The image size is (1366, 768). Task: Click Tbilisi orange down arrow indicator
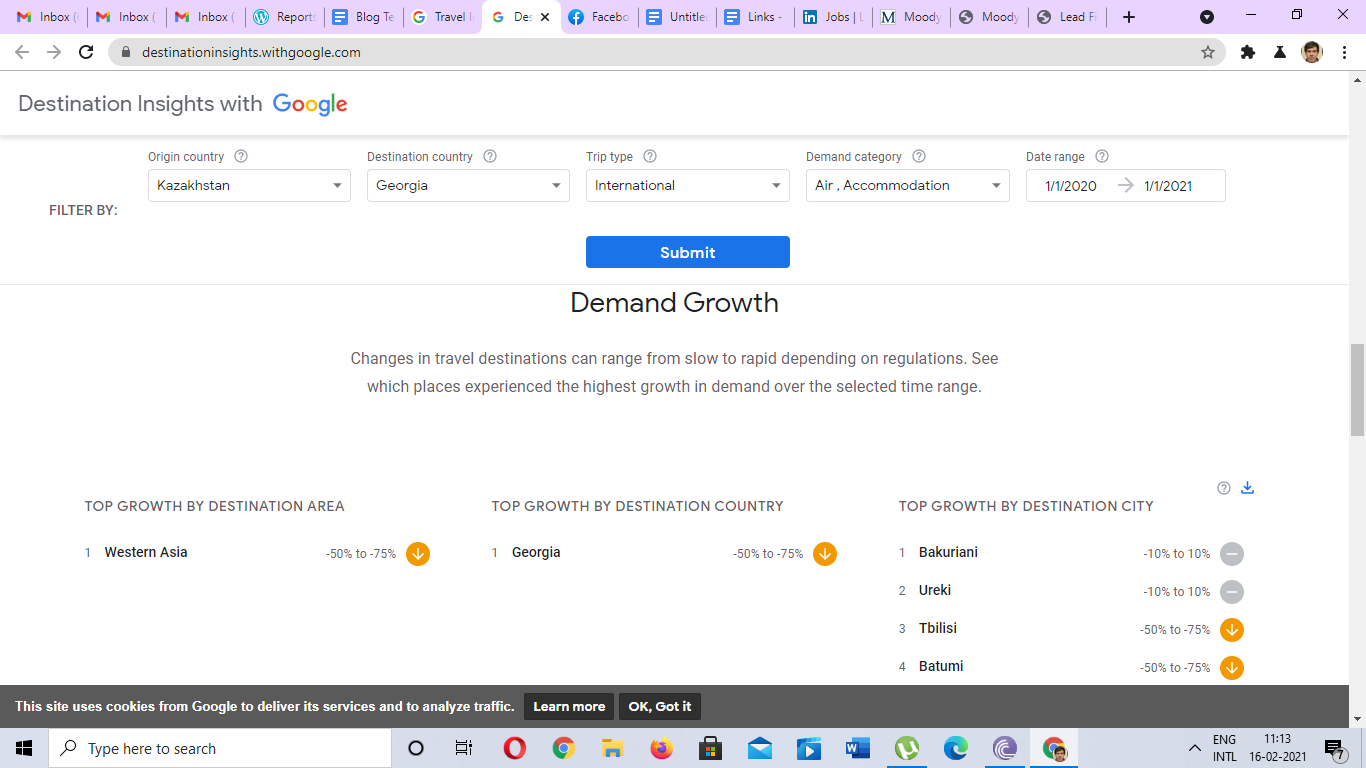pos(1232,630)
